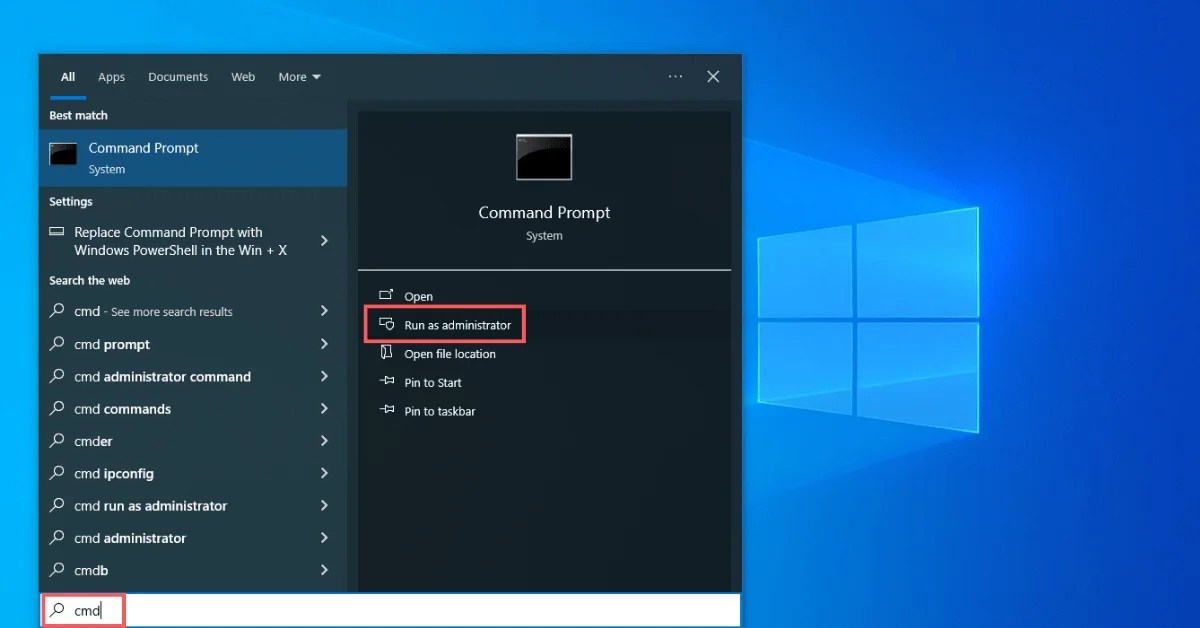This screenshot has height=628, width=1200.
Task: Expand the 'cmd prompt' suggestion arrow
Action: coord(324,344)
